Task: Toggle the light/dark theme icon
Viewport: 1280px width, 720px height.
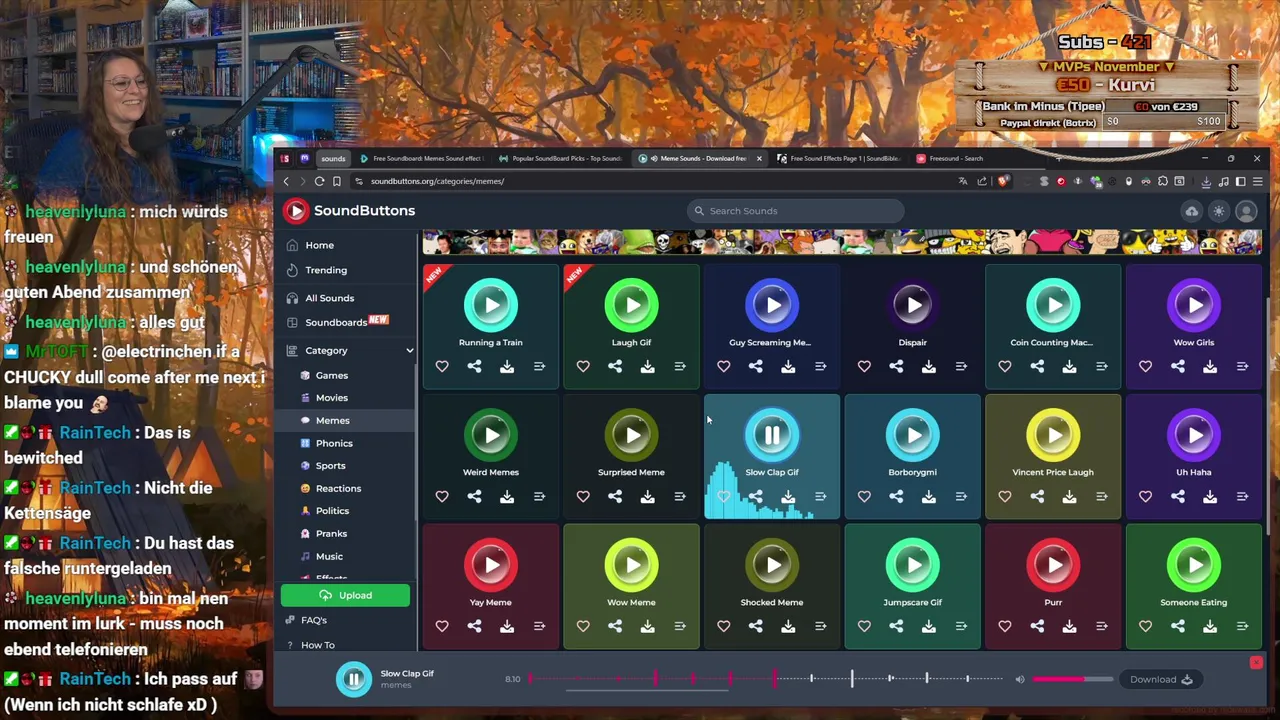Action: (1218, 211)
